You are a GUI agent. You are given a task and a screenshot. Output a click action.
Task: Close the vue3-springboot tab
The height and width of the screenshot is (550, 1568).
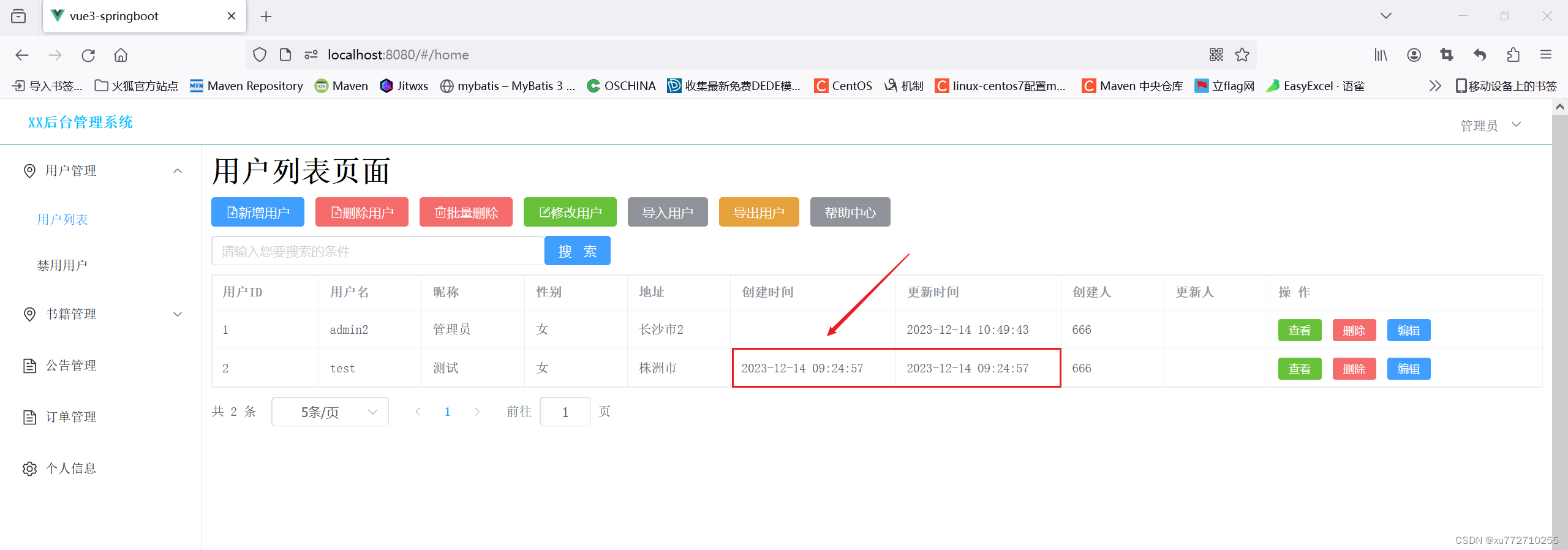(x=232, y=16)
